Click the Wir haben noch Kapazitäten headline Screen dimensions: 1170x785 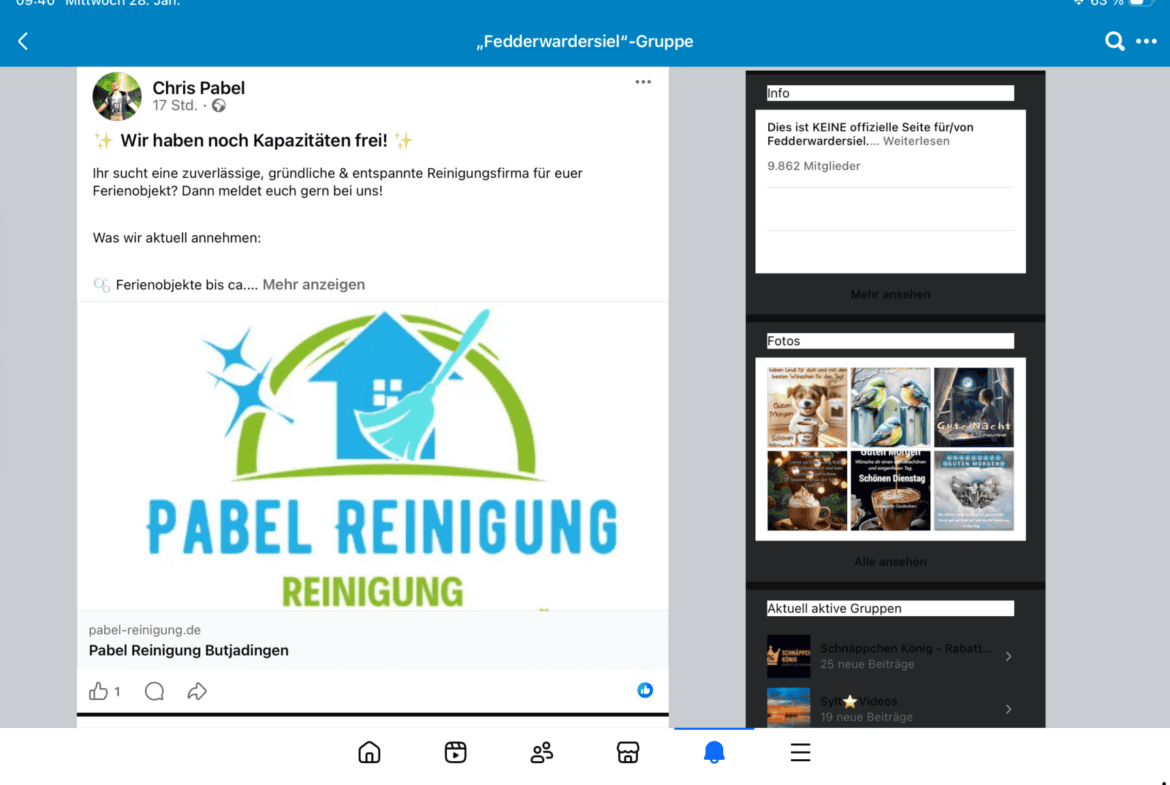[x=254, y=140]
